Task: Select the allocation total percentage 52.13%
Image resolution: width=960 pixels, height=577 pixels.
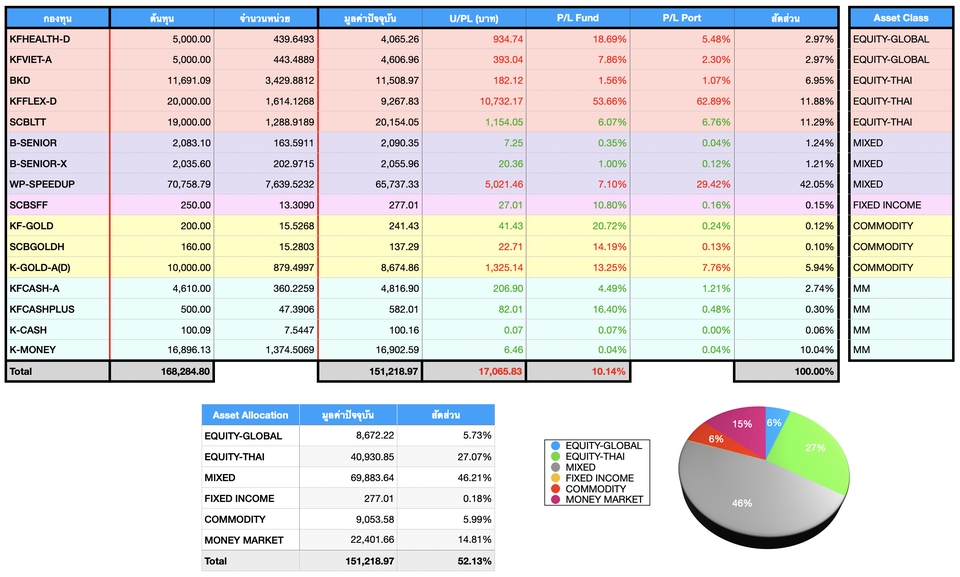Action: (446, 561)
